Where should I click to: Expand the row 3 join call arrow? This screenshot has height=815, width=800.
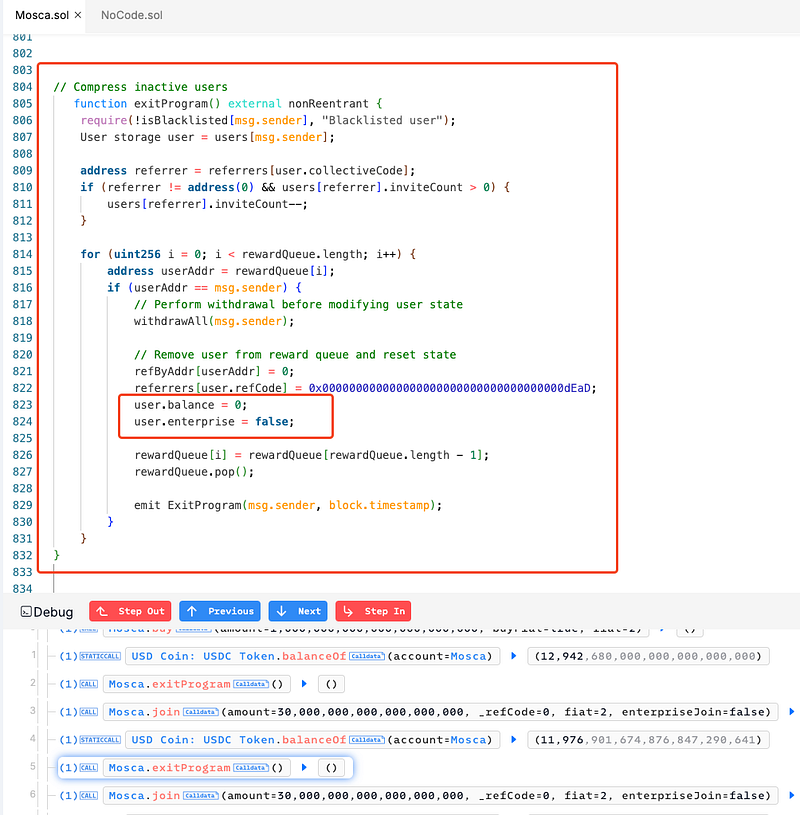(792, 712)
